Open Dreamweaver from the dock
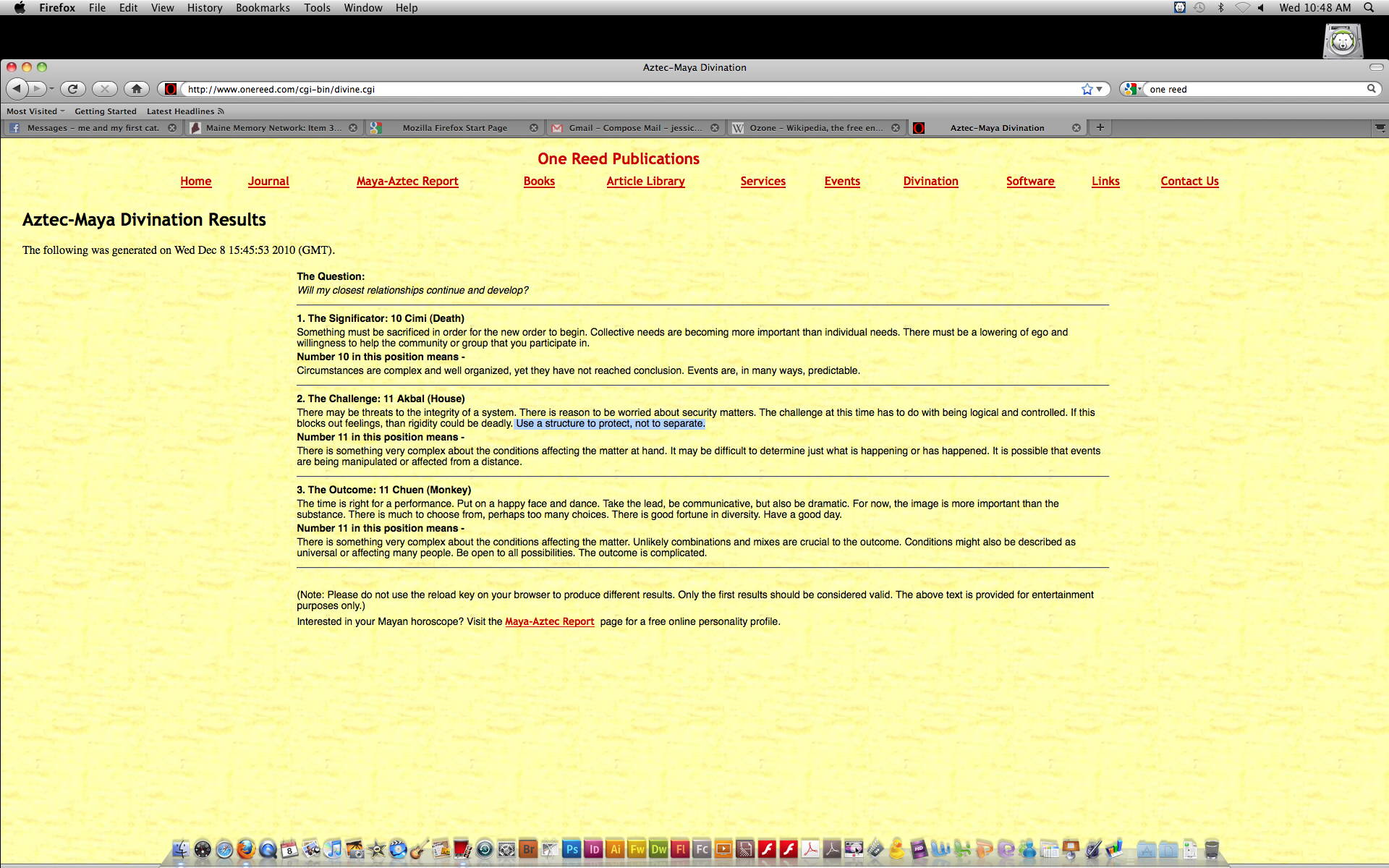The width and height of the screenshot is (1389, 868). point(658,849)
